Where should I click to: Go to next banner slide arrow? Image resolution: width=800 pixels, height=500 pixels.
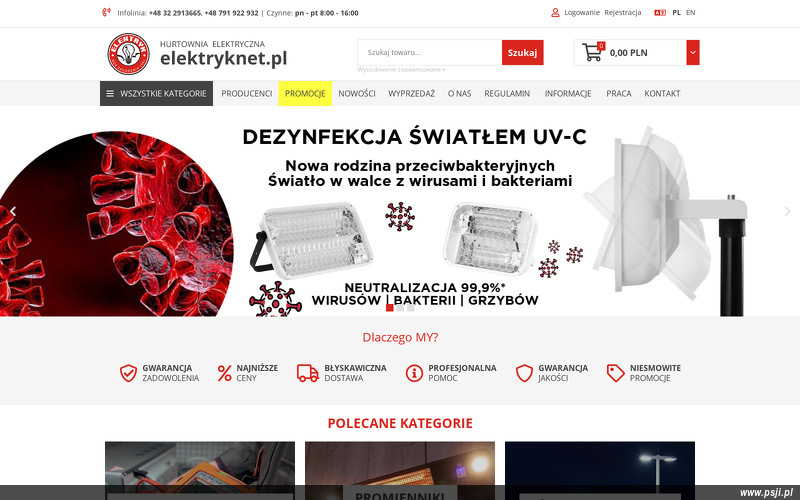[x=787, y=211]
